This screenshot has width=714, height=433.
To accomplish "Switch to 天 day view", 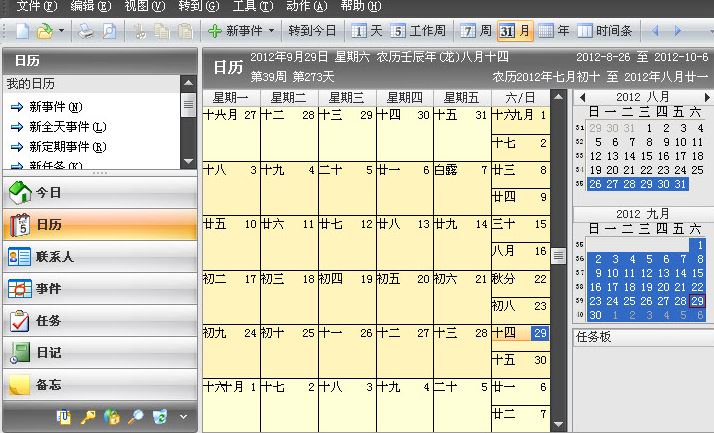I will tap(367, 31).
